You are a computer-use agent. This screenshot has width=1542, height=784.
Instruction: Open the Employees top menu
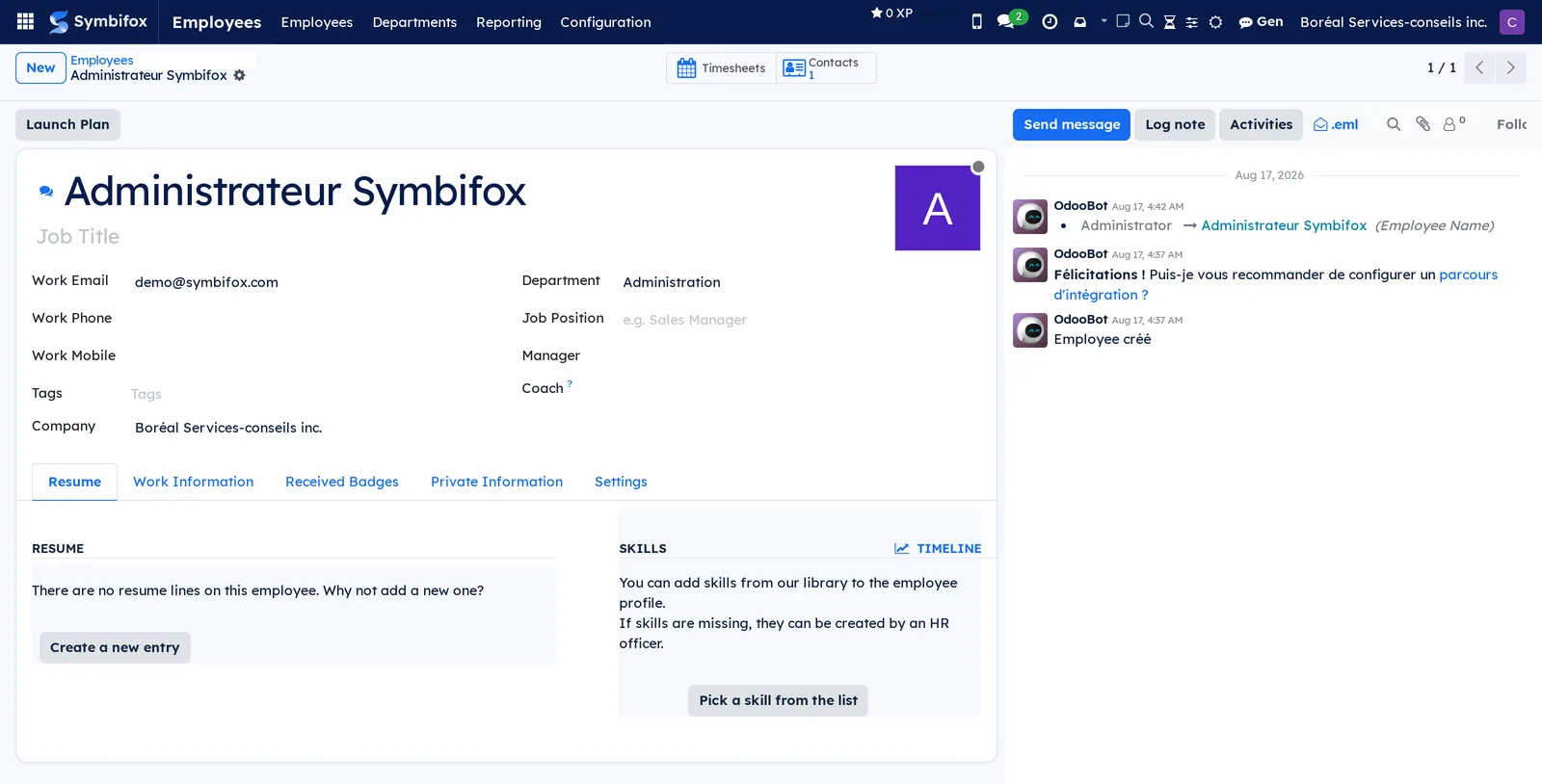(317, 22)
